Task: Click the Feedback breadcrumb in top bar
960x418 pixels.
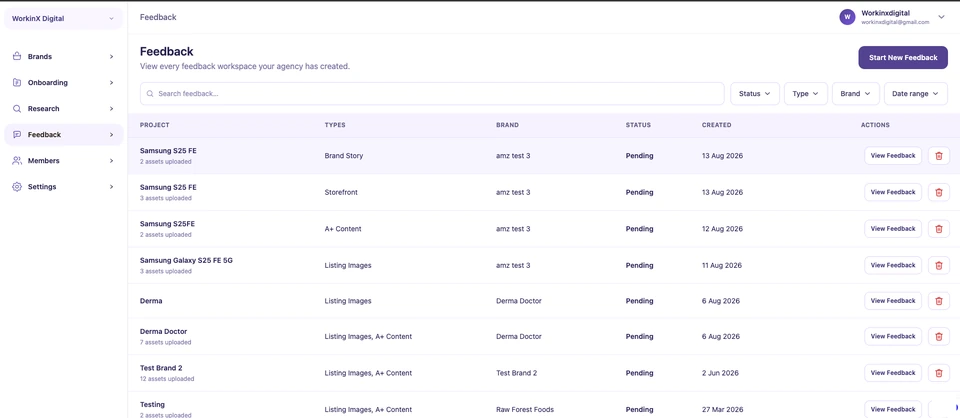Action: [158, 17]
